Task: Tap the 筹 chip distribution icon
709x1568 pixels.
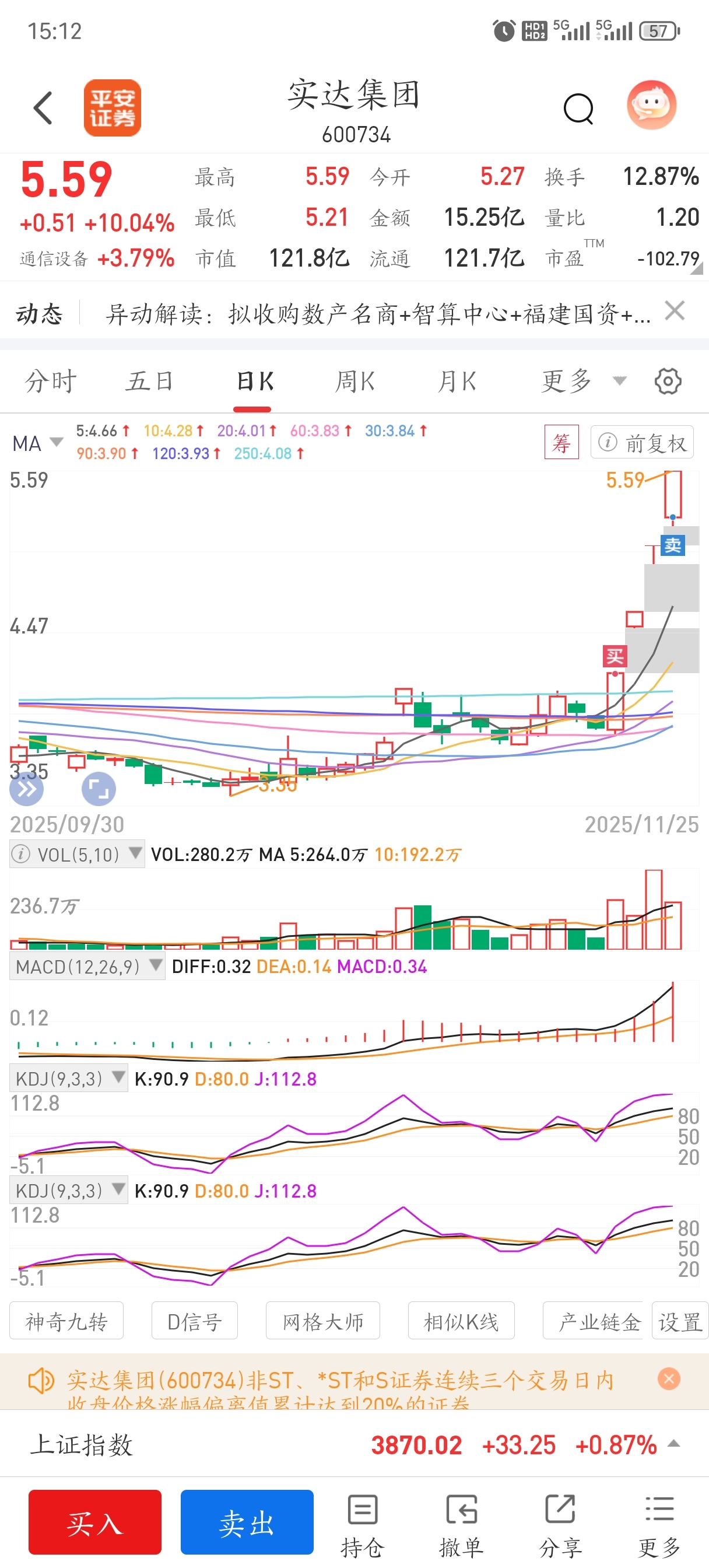Action: pos(561,442)
